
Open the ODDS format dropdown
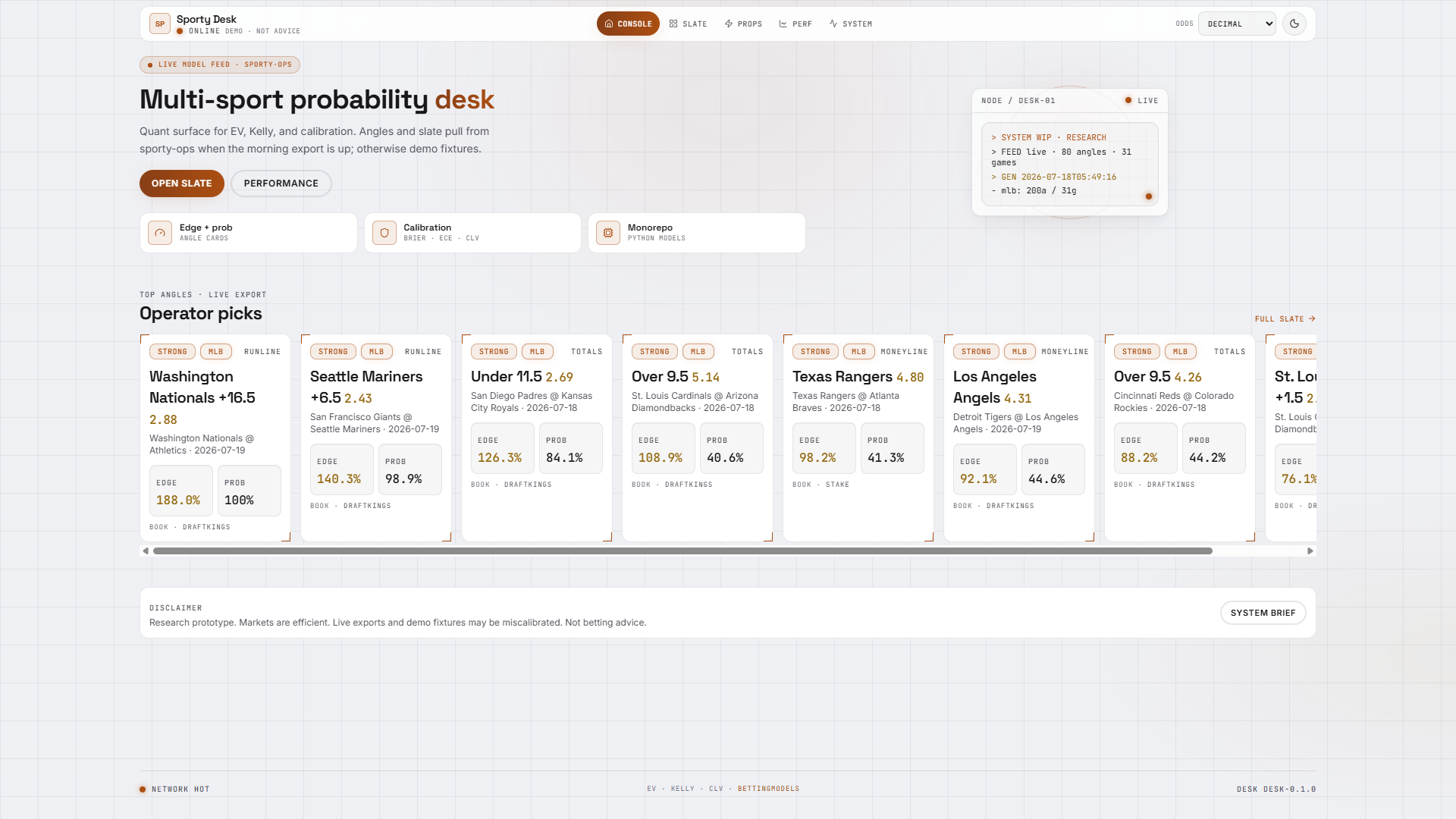pos(1237,24)
